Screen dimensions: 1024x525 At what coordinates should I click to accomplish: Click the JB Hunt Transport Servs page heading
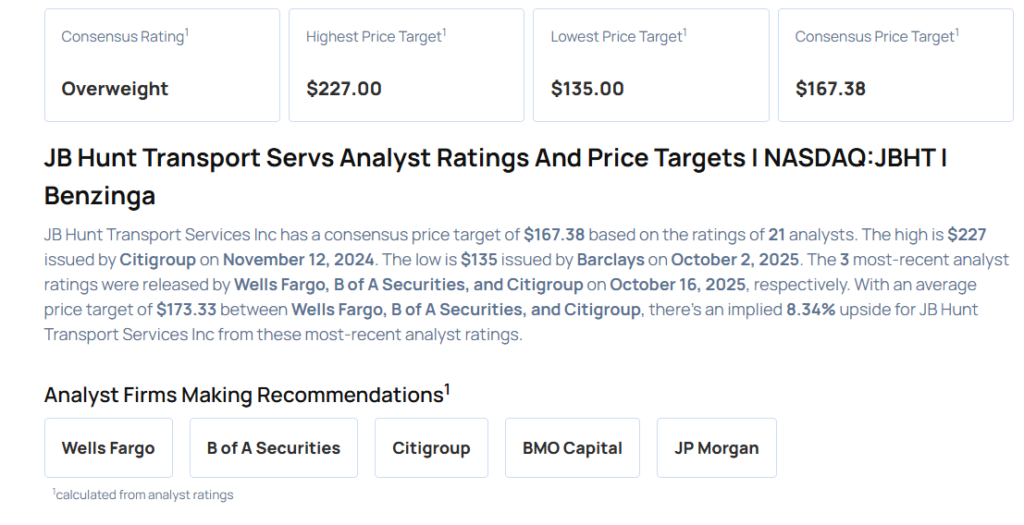[495, 176]
